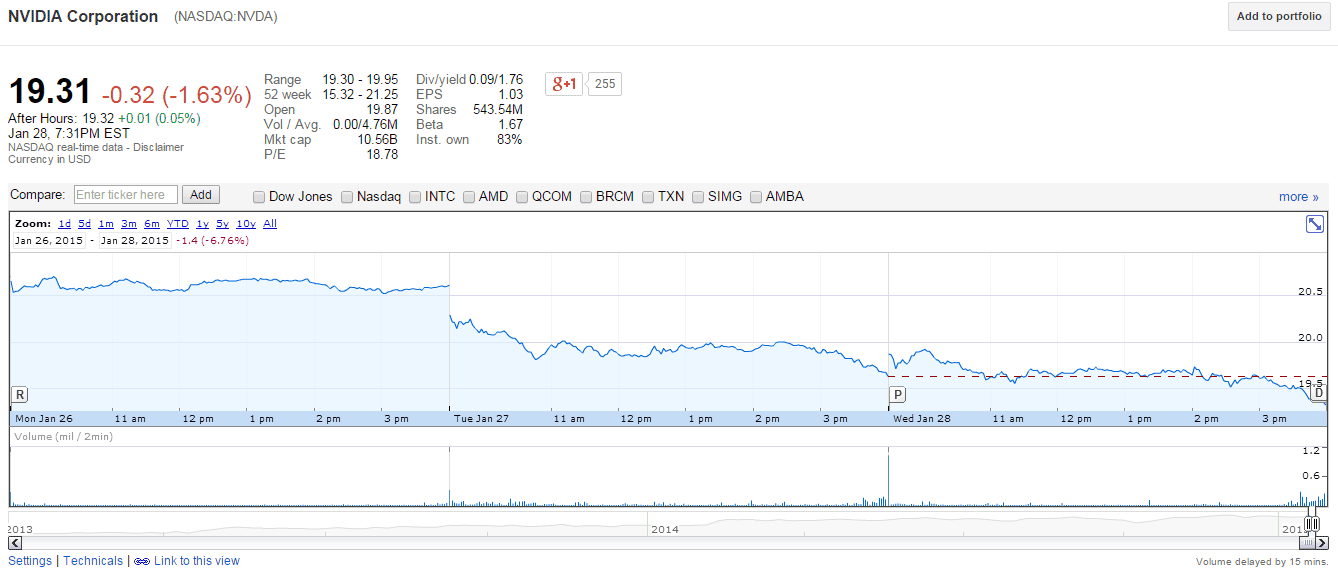Click the 19.31 price value
Image resolution: width=1338 pixels, height=574 pixels.
point(50,93)
